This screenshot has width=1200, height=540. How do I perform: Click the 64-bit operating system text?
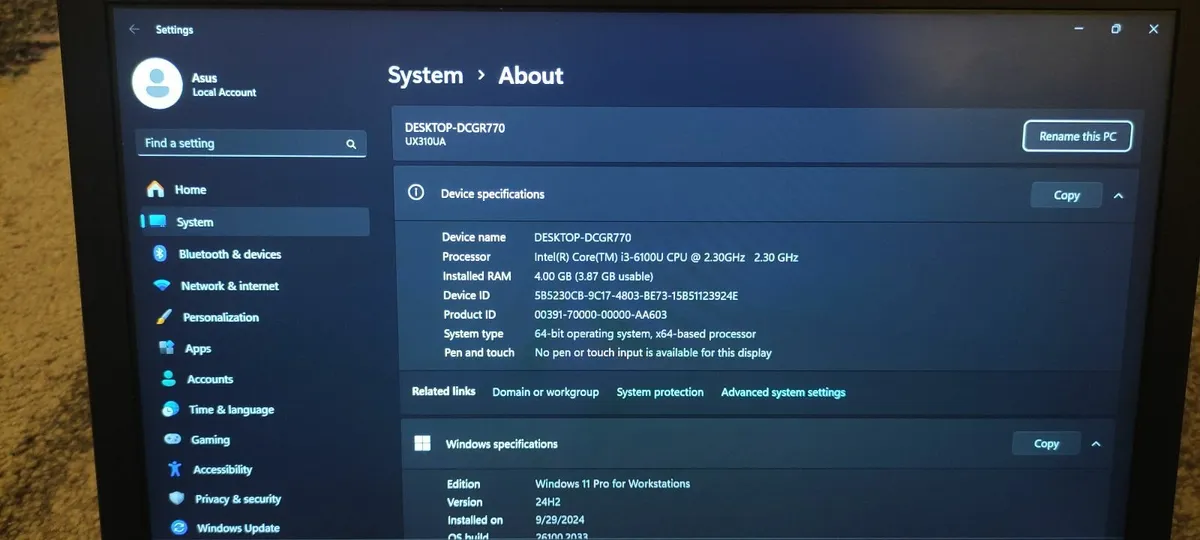(x=645, y=334)
